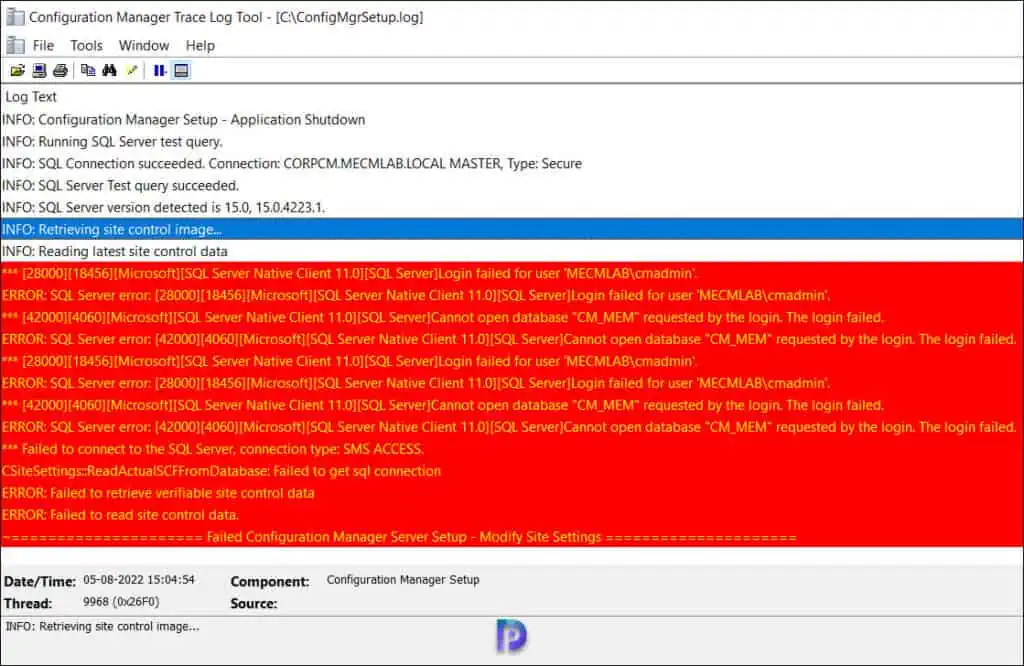Screen dimensions: 1024x666
Task: Click the Date/Time value 05-08-2022 15:04:54
Action: point(138,580)
